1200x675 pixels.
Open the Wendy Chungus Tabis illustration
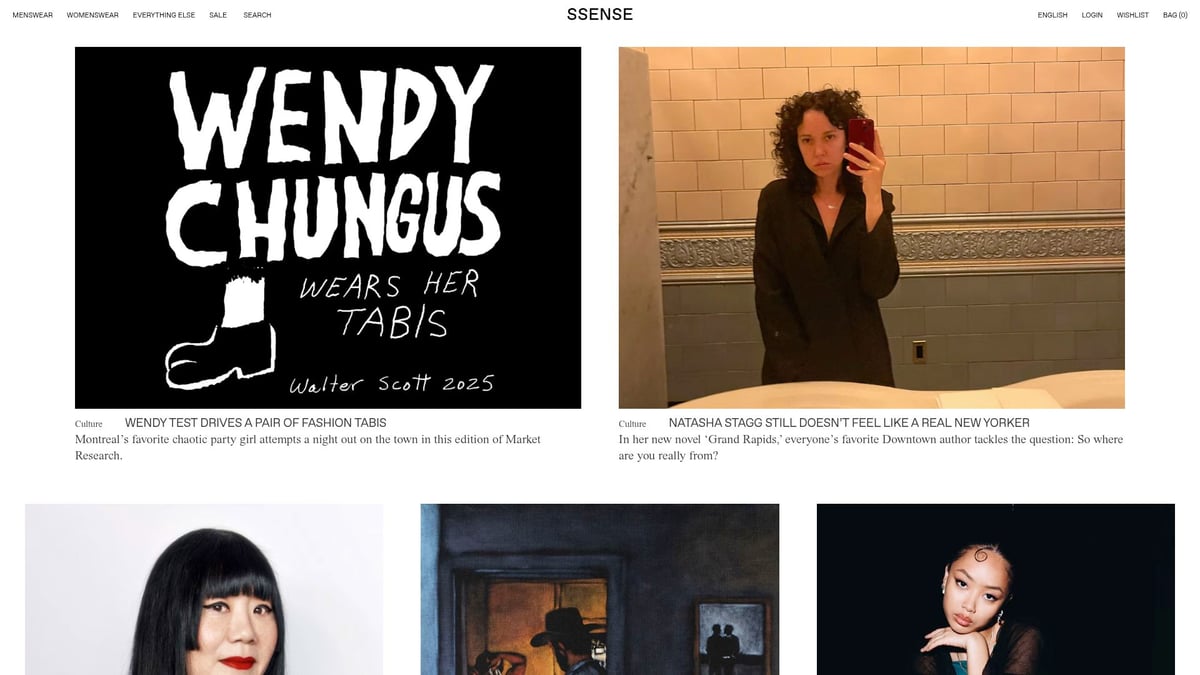328,228
